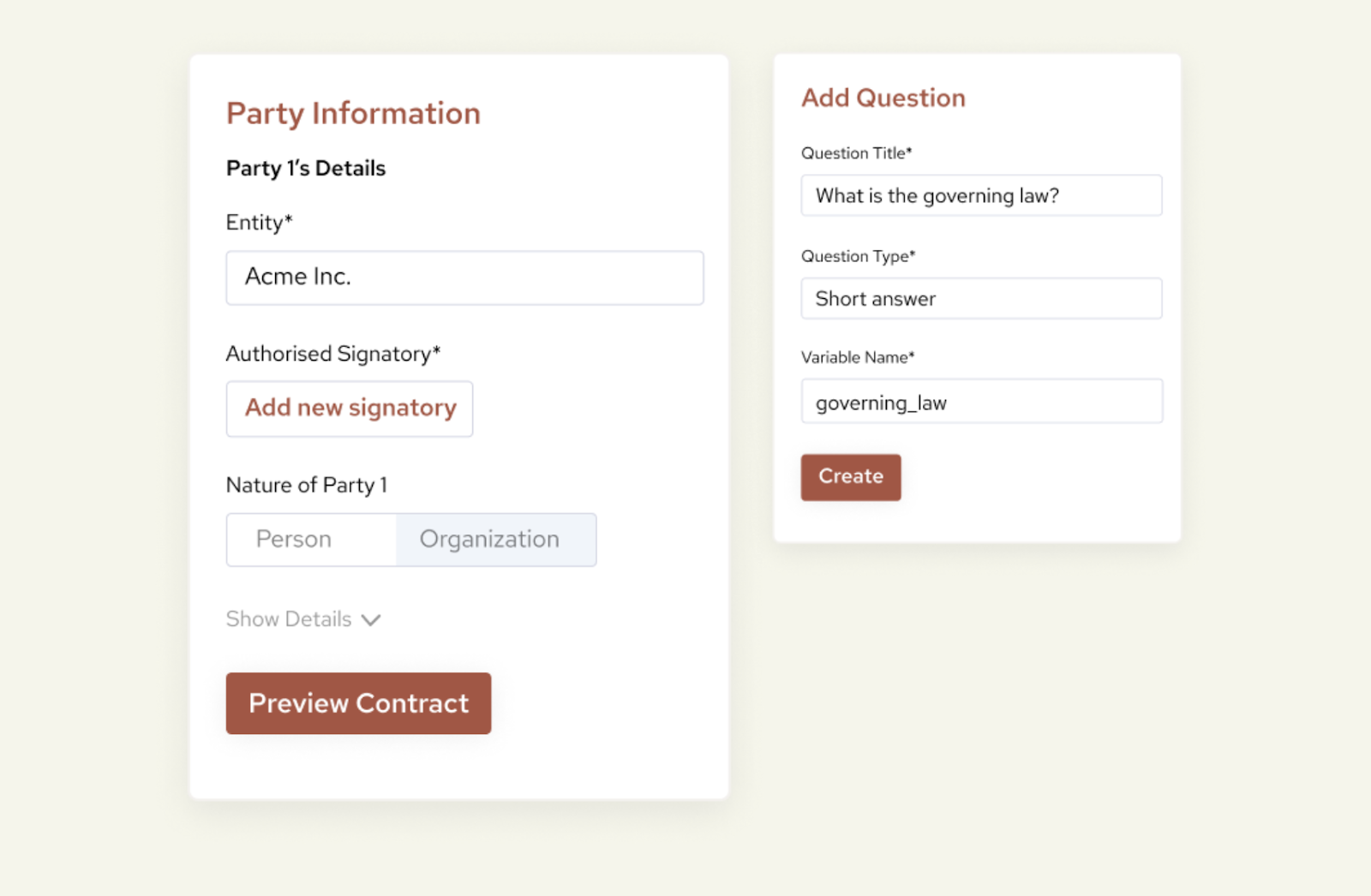Click the Party Information heading
This screenshot has height=896, width=1371.
pos(353,112)
